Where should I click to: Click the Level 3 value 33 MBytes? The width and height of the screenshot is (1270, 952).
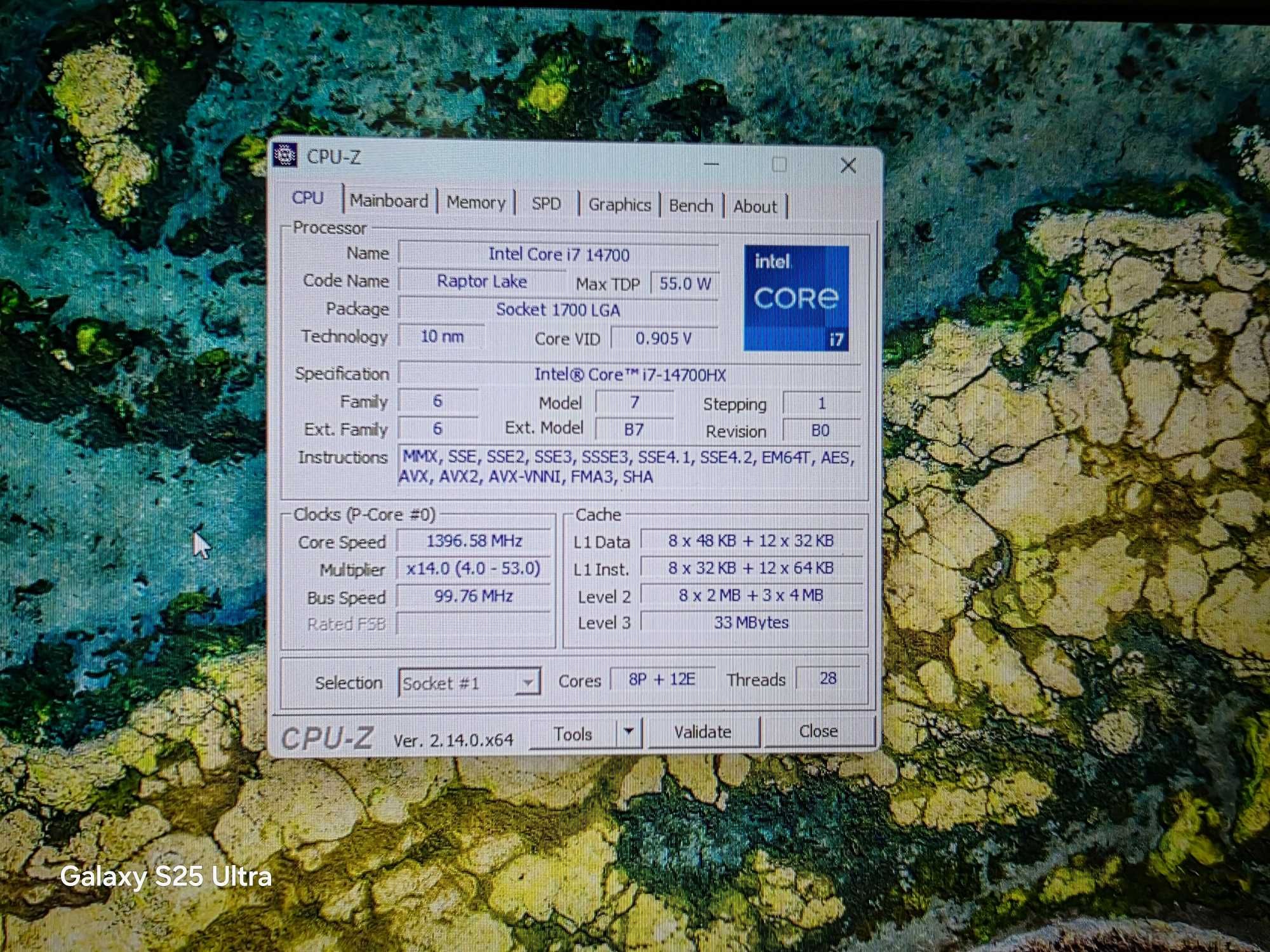tap(751, 623)
